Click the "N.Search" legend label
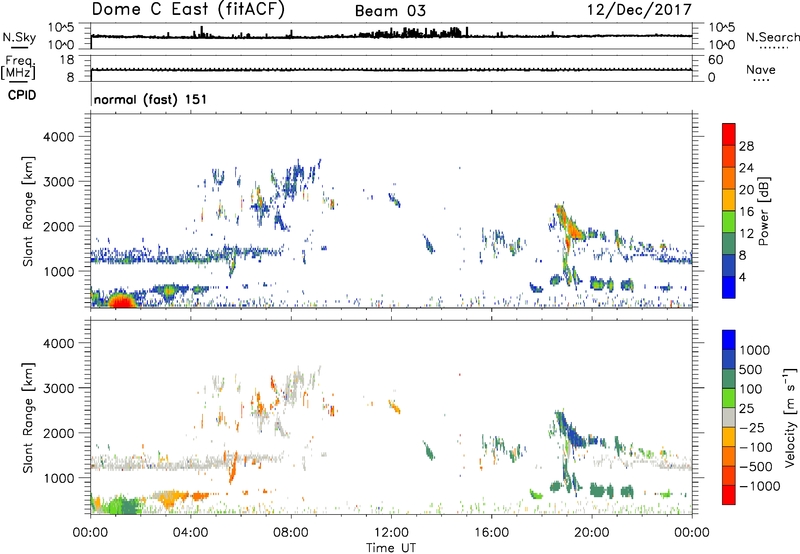 (x=772, y=37)
